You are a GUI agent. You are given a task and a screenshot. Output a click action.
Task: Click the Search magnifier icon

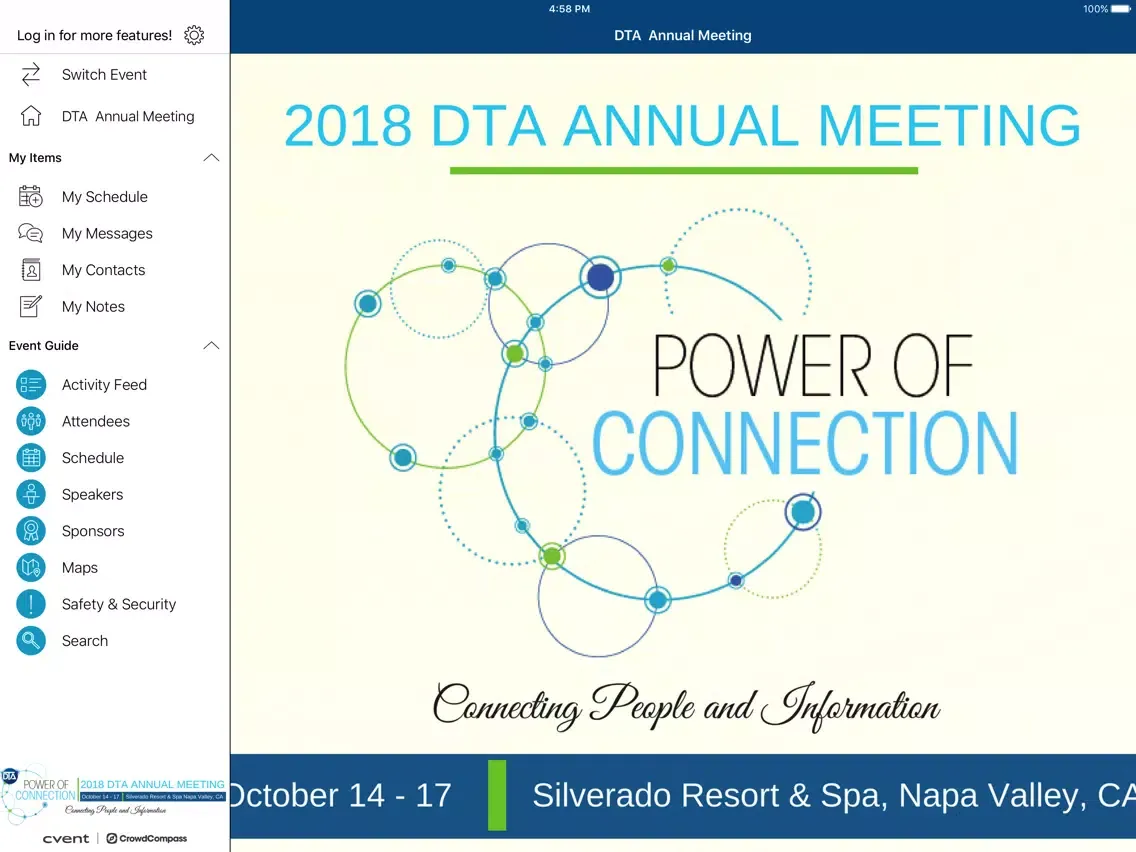coord(31,640)
